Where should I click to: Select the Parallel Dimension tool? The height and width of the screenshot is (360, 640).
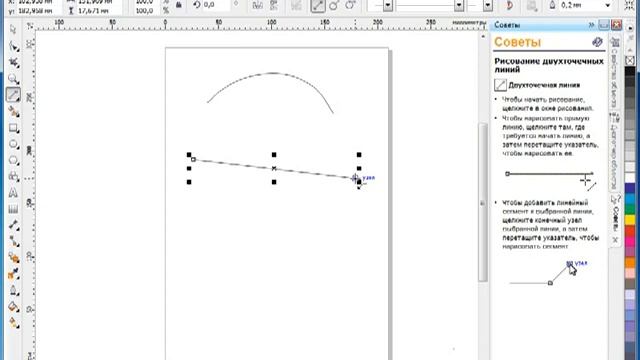13,225
